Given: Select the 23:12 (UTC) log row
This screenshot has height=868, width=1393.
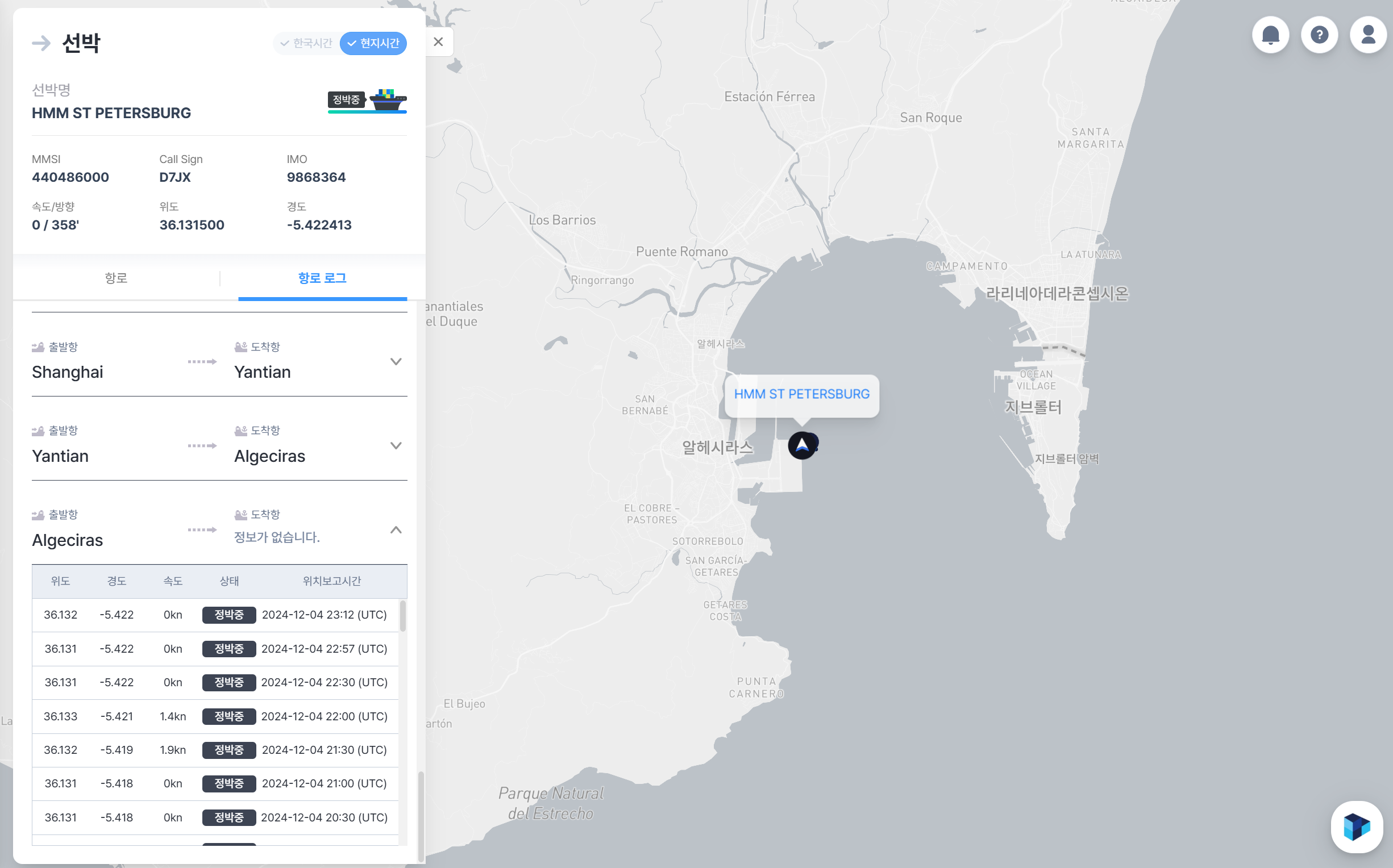Looking at the screenshot, I should [x=215, y=615].
